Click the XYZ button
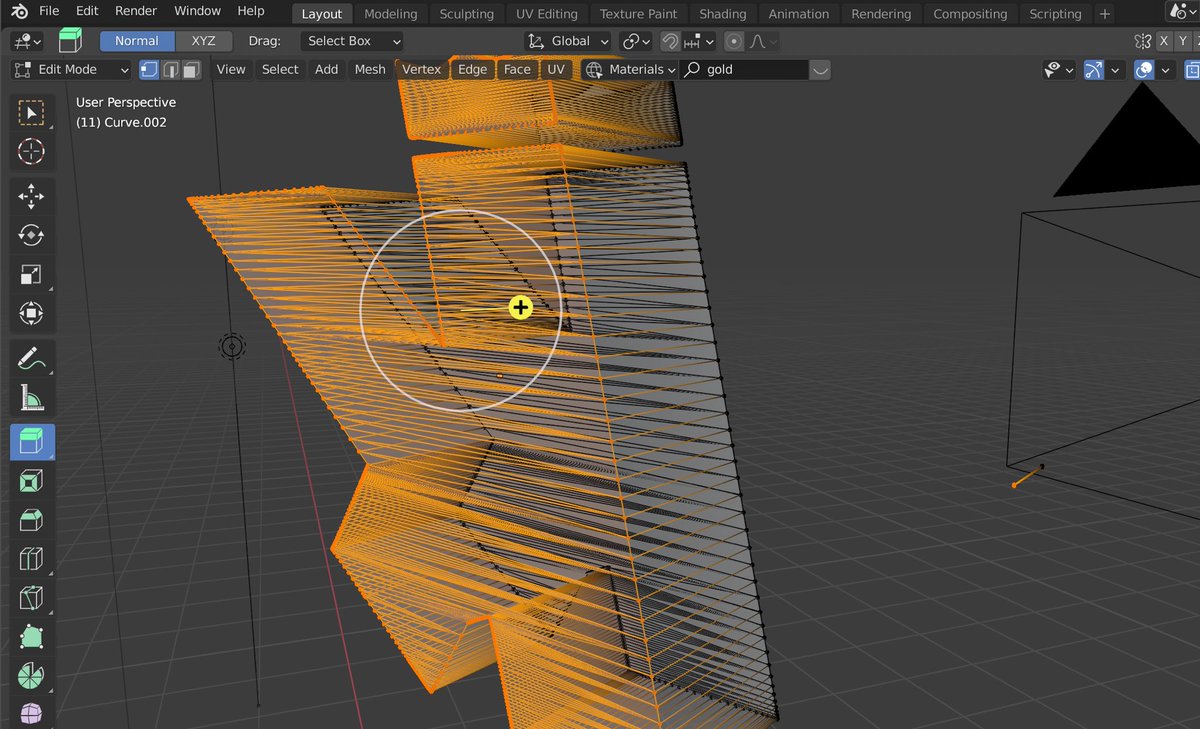 [204, 42]
